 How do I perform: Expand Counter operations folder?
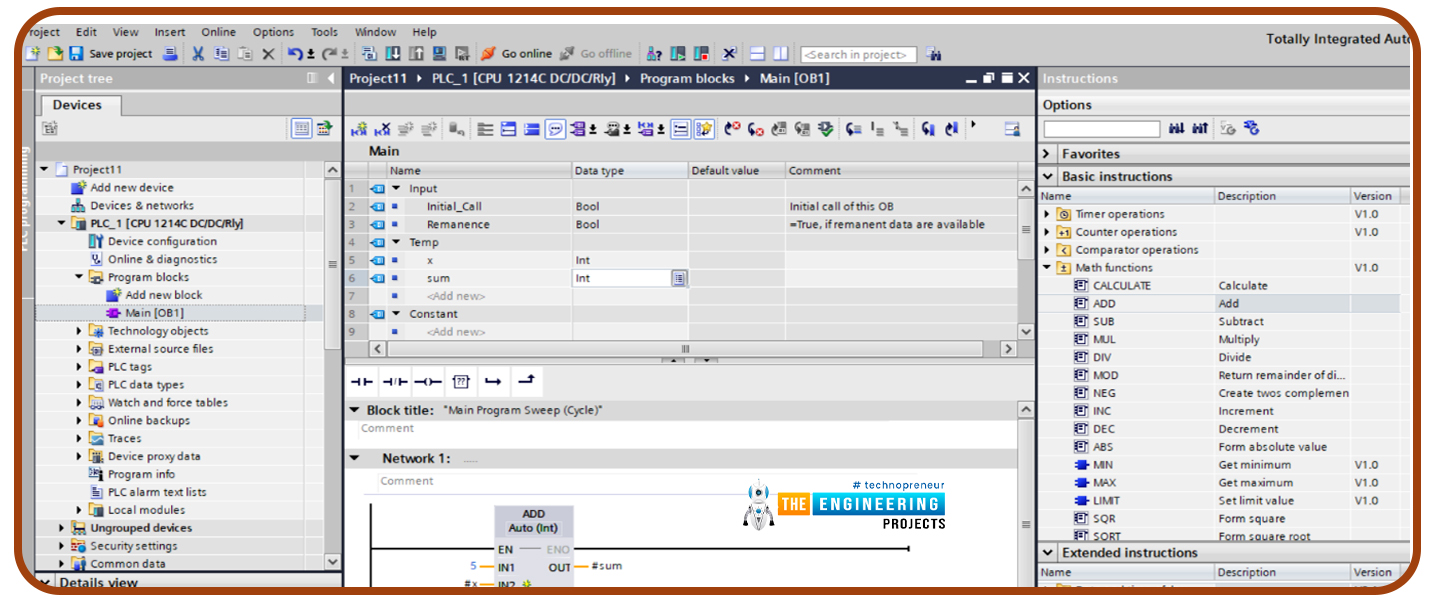[x=1047, y=232]
